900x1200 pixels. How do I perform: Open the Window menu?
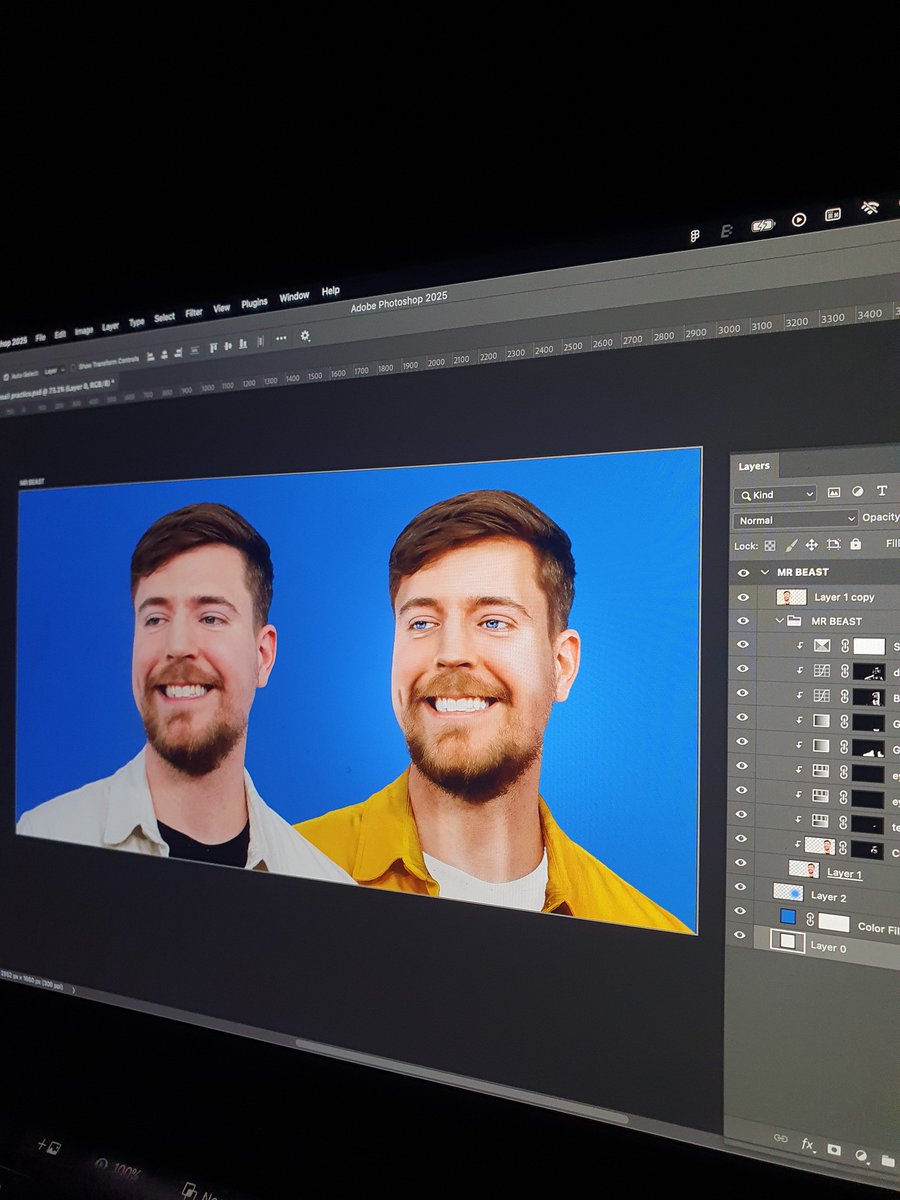(x=294, y=297)
